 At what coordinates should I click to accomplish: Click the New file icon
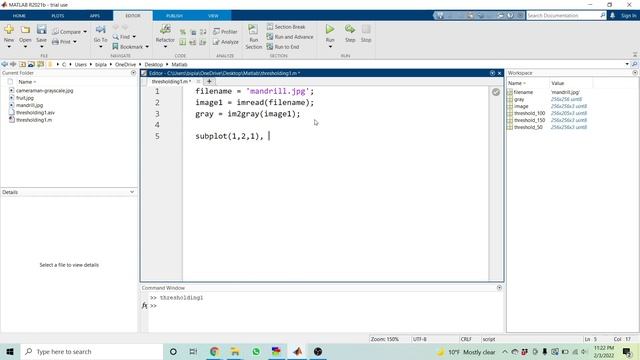(x=9, y=29)
